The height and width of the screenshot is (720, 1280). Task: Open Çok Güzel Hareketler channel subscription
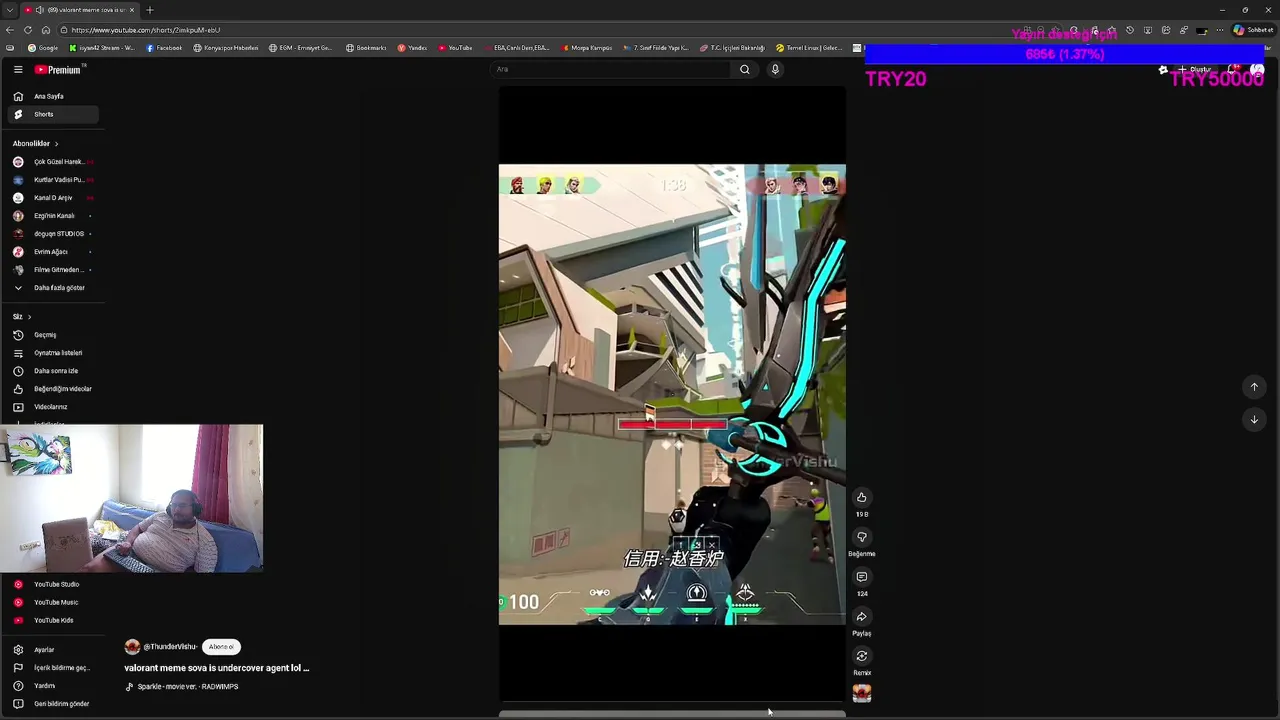[x=53, y=162]
